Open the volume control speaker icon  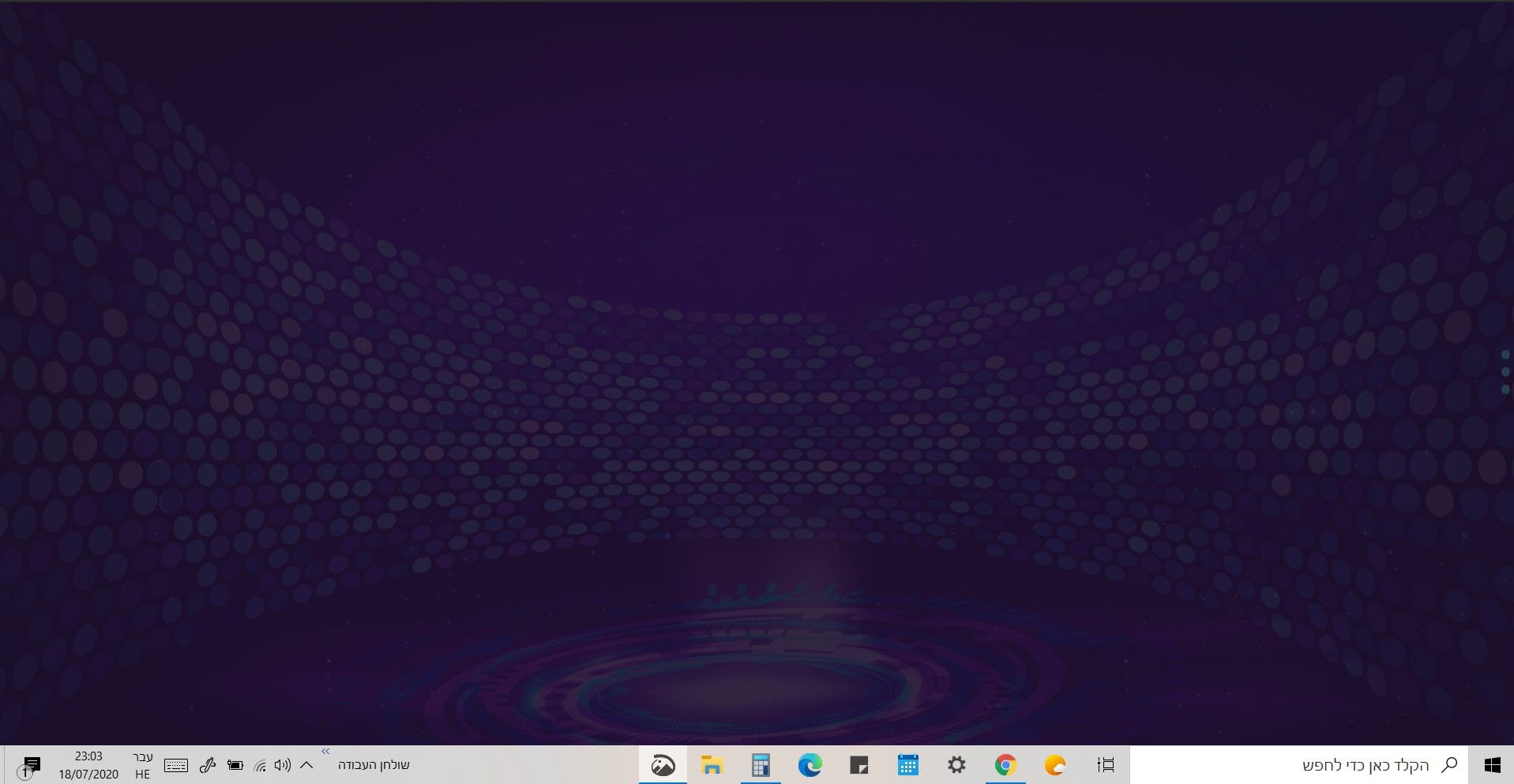click(x=283, y=764)
